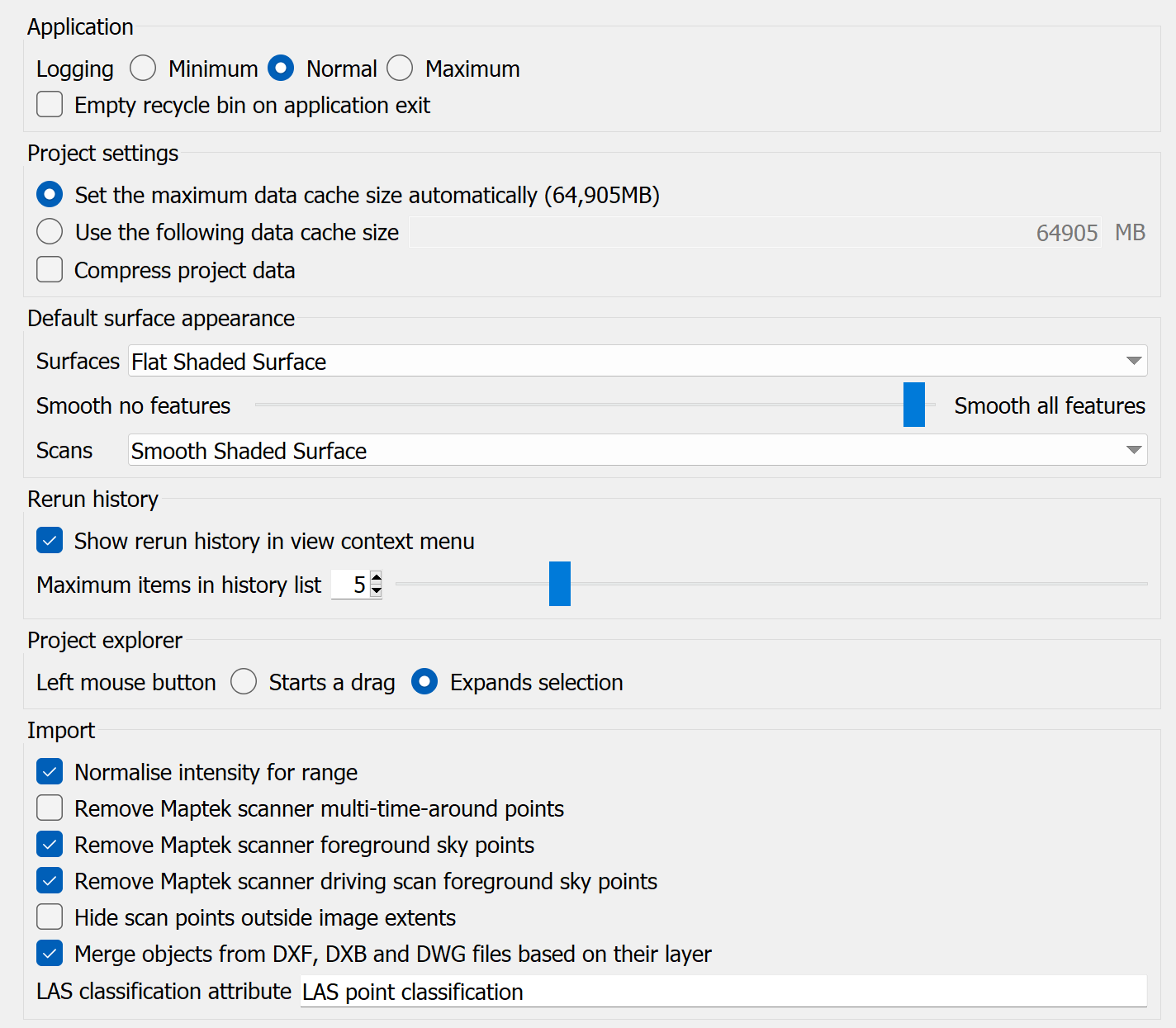Enable Empty recycle bin on application exit

coord(50,105)
